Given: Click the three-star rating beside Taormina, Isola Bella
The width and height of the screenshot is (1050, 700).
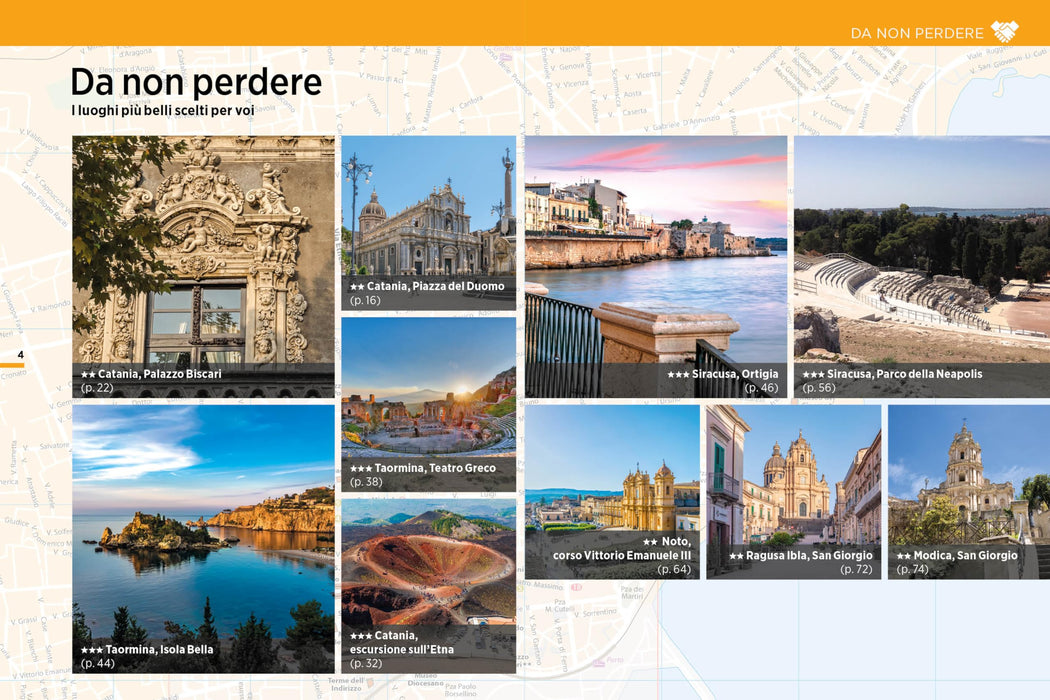Looking at the screenshot, I should pos(92,650).
